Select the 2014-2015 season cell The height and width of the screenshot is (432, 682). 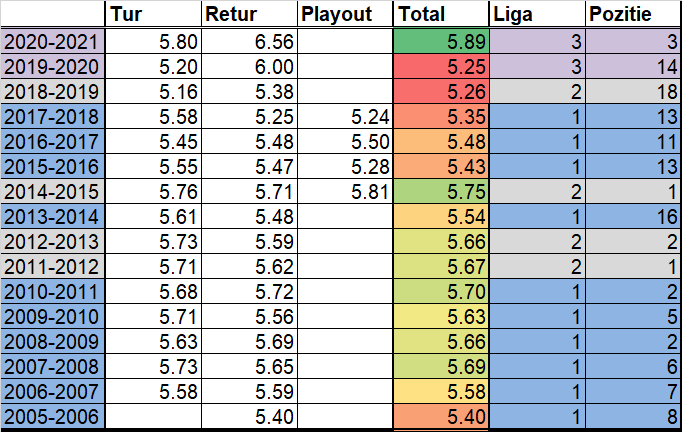52,191
